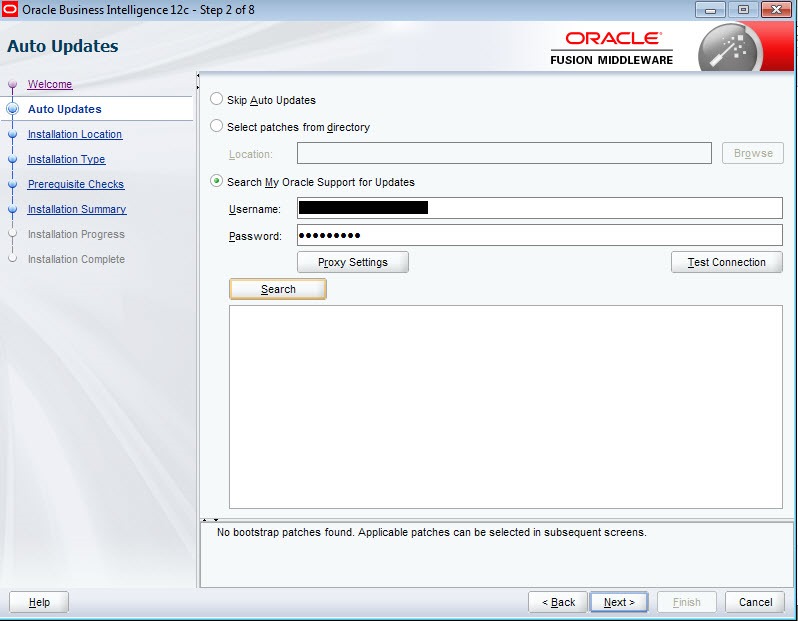The height and width of the screenshot is (621, 798).
Task: Select the Auto Updates step in sidebar
Action: tap(65, 109)
